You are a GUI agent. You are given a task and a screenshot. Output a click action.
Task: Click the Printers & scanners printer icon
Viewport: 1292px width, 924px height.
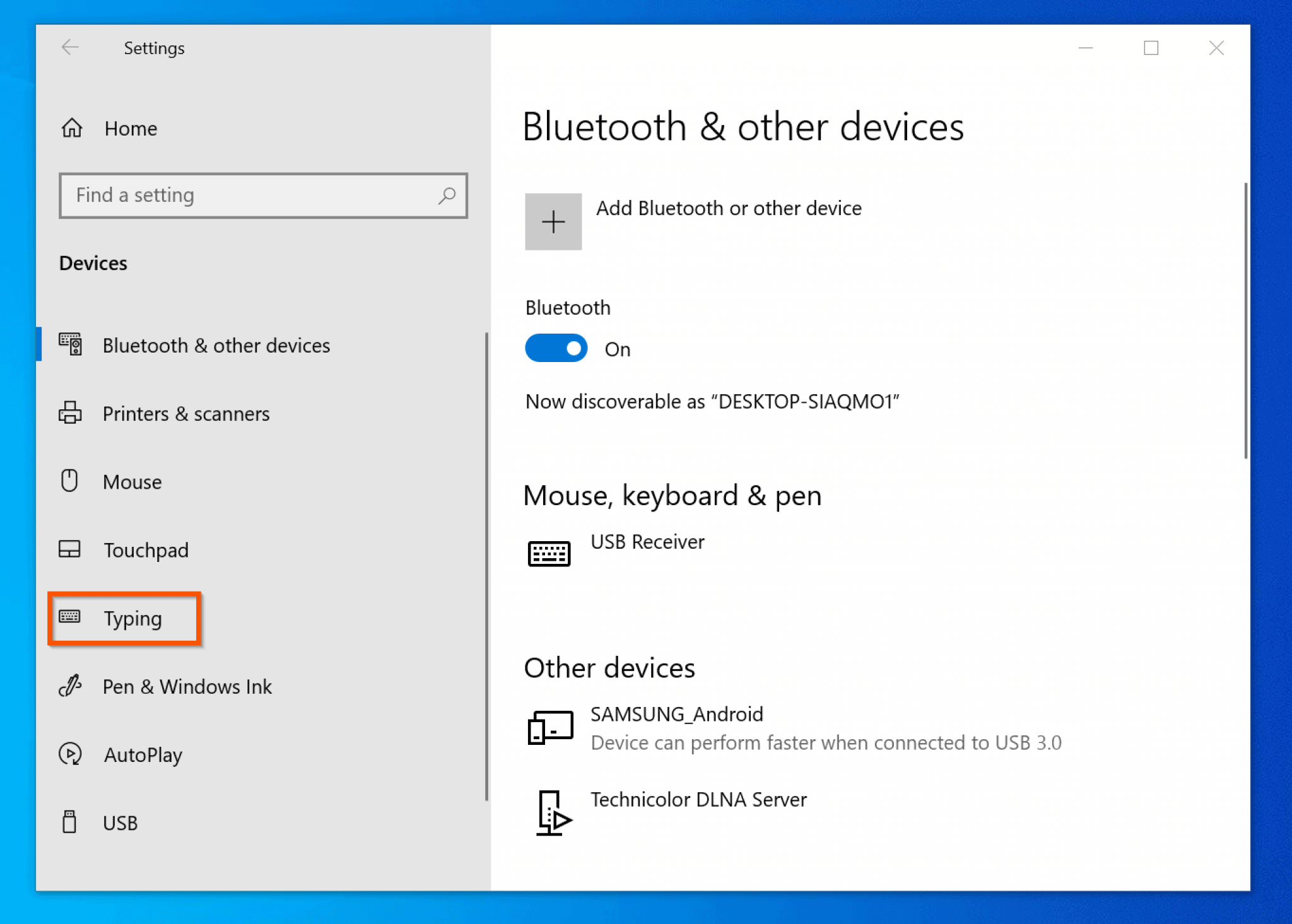coord(70,412)
